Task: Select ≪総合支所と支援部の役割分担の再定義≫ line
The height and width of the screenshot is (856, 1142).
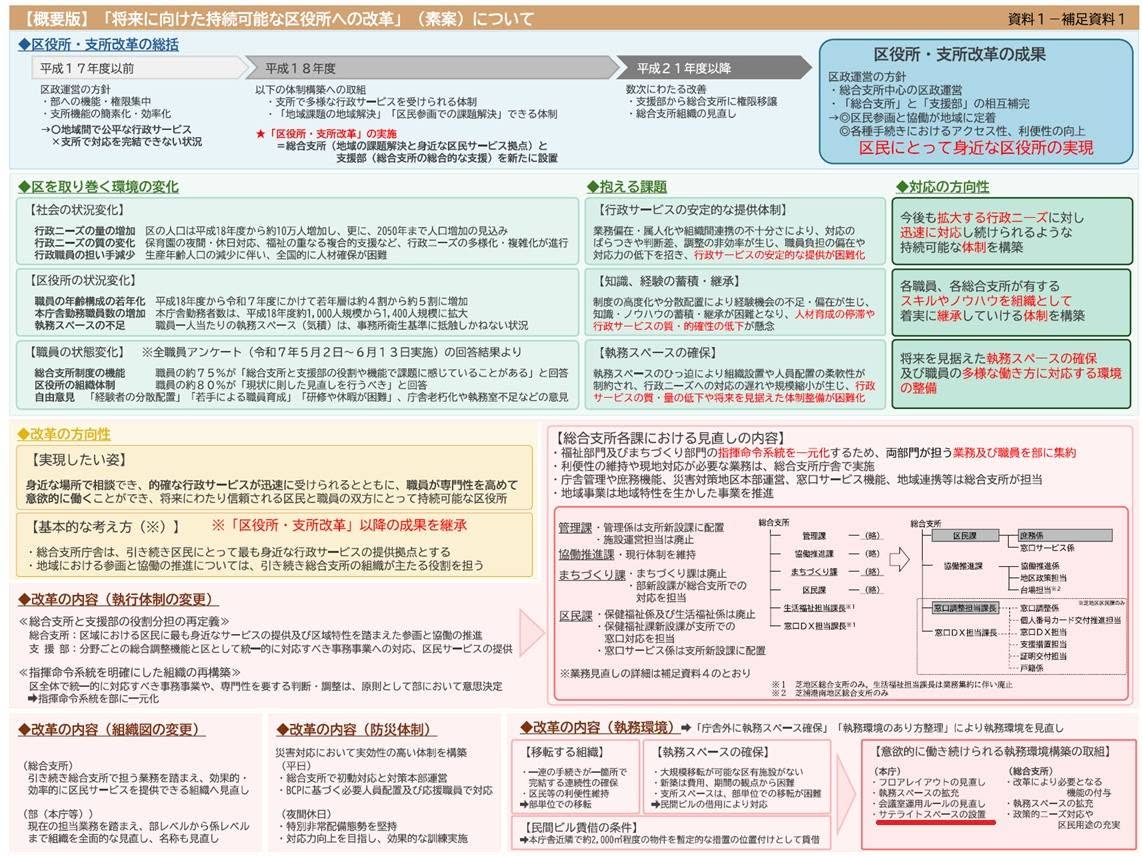Action: (125, 621)
